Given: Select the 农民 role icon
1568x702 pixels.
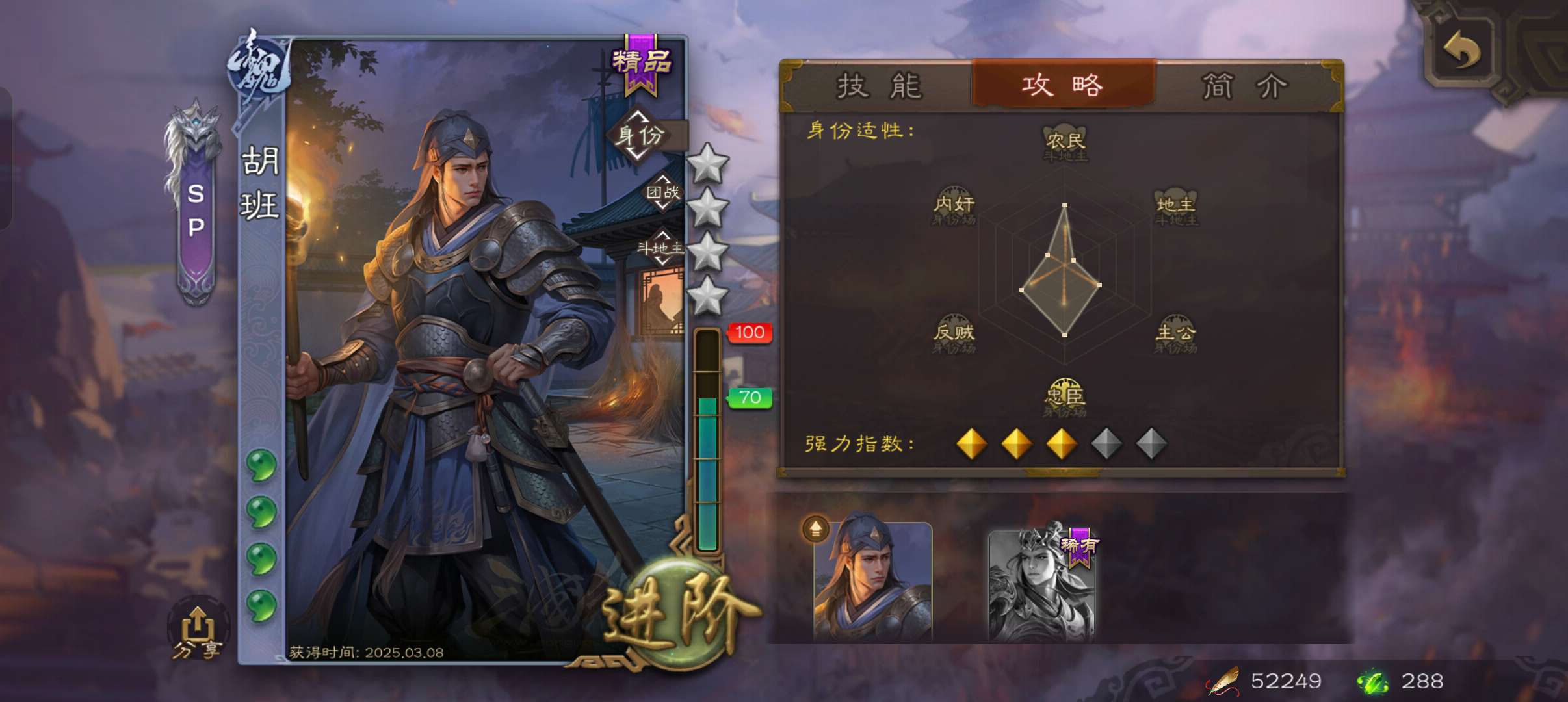Looking at the screenshot, I should click(1065, 143).
